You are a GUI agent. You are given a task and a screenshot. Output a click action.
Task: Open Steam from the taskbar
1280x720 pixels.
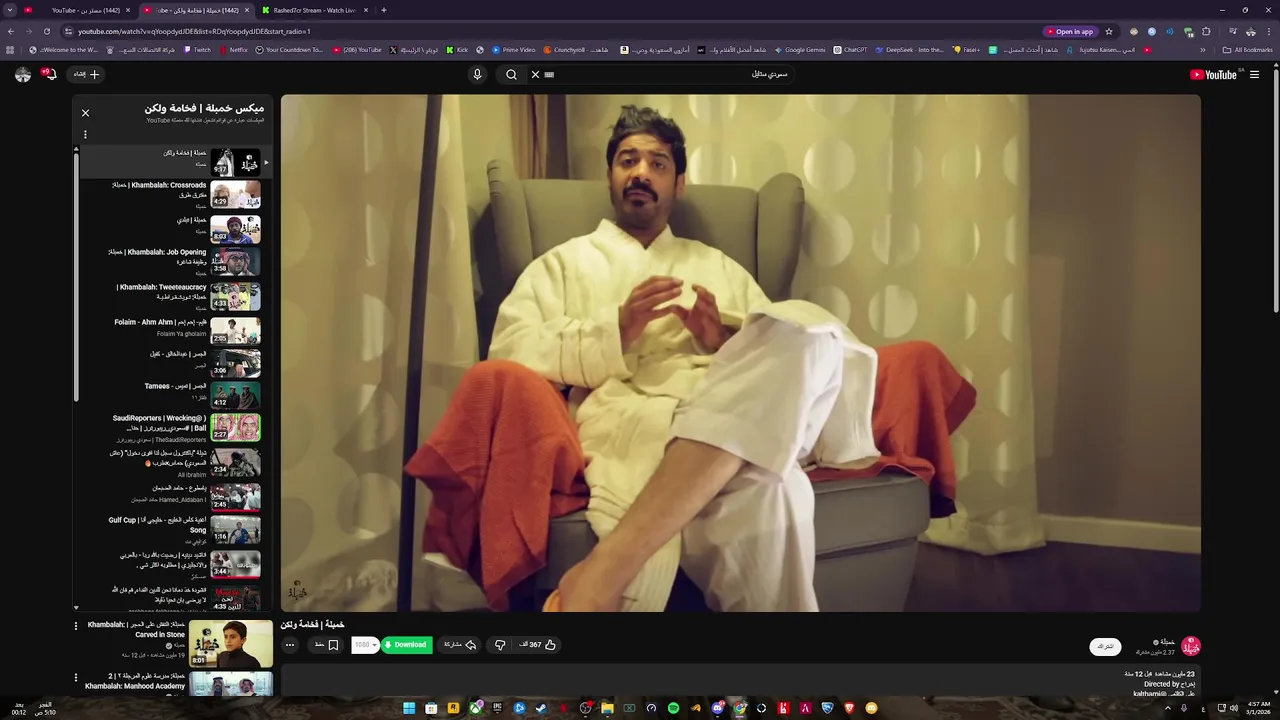click(541, 708)
